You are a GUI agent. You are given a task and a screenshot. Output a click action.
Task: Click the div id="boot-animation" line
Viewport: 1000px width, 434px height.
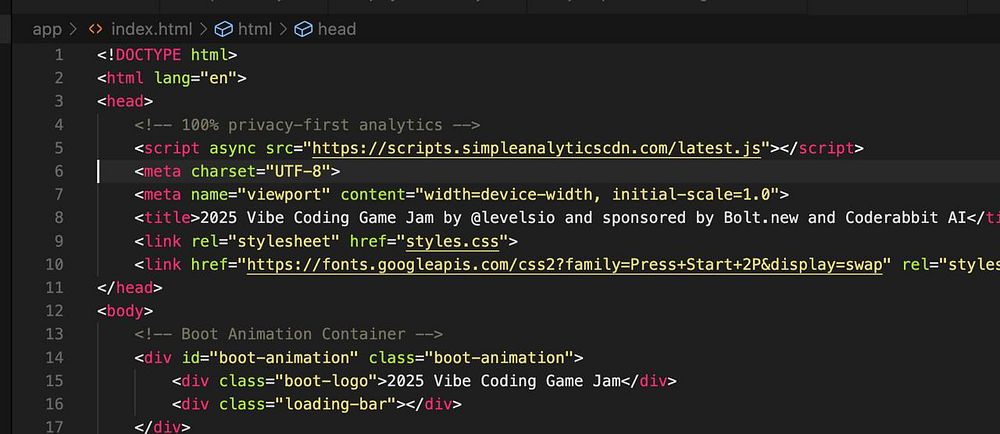(359, 358)
